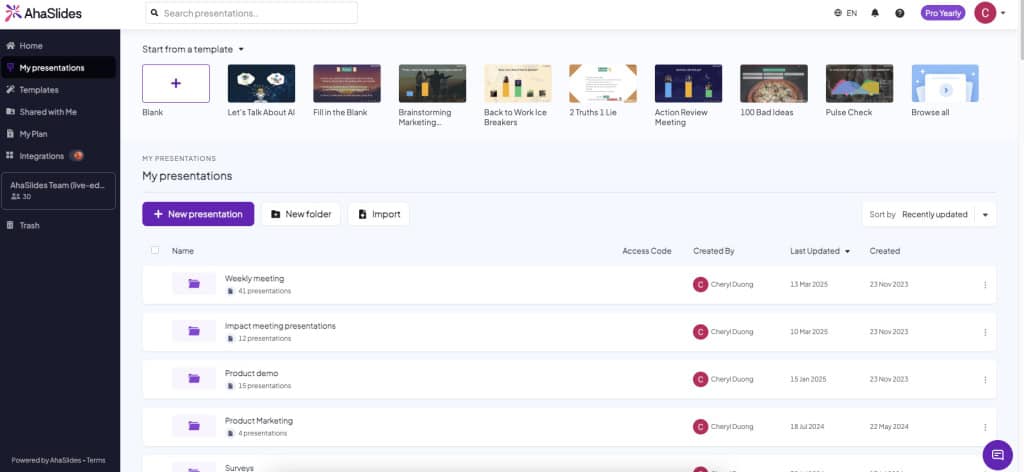
Task: Open more options for Weekly meeting row
Action: coord(985,285)
